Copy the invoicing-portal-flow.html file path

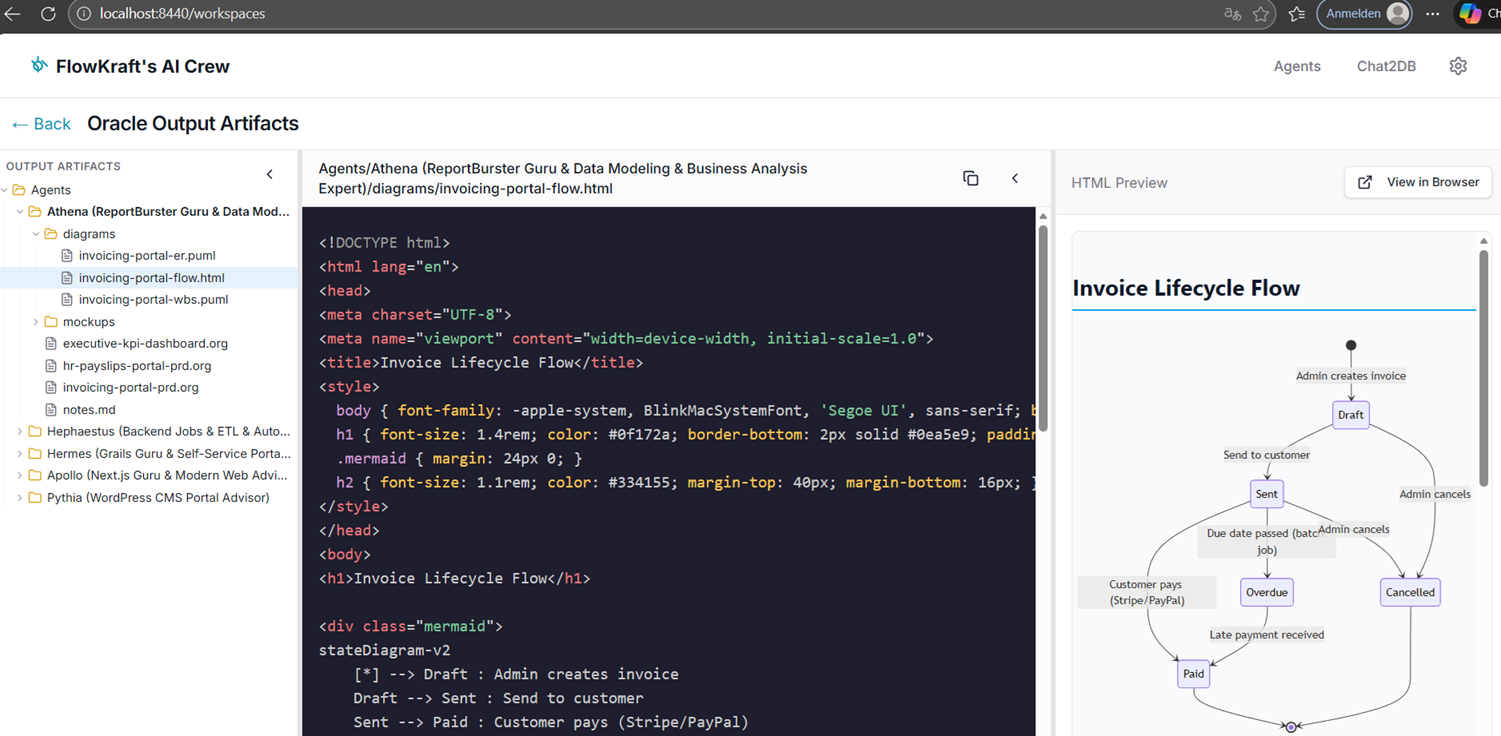970,178
